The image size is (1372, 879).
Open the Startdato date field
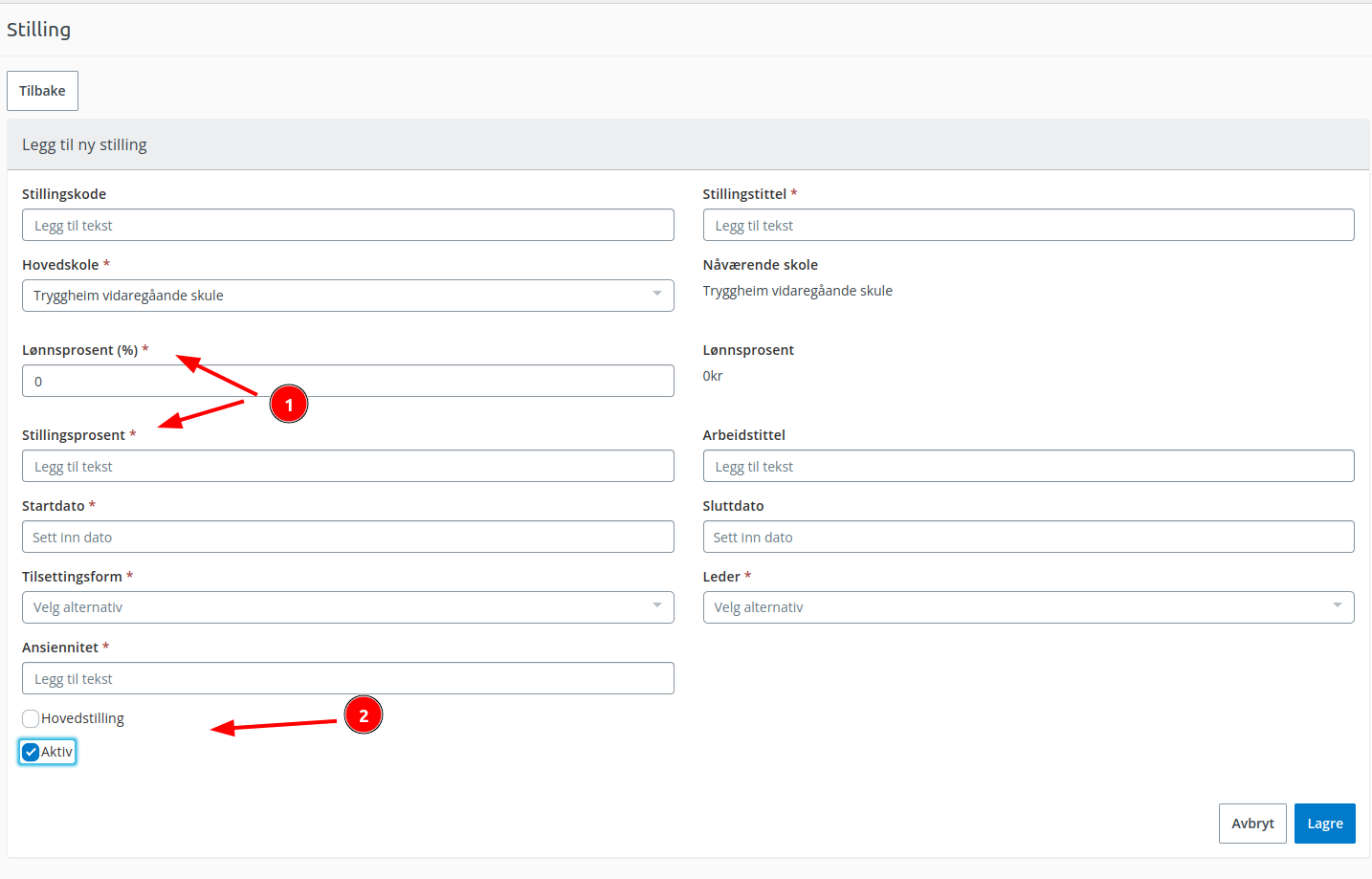[348, 537]
